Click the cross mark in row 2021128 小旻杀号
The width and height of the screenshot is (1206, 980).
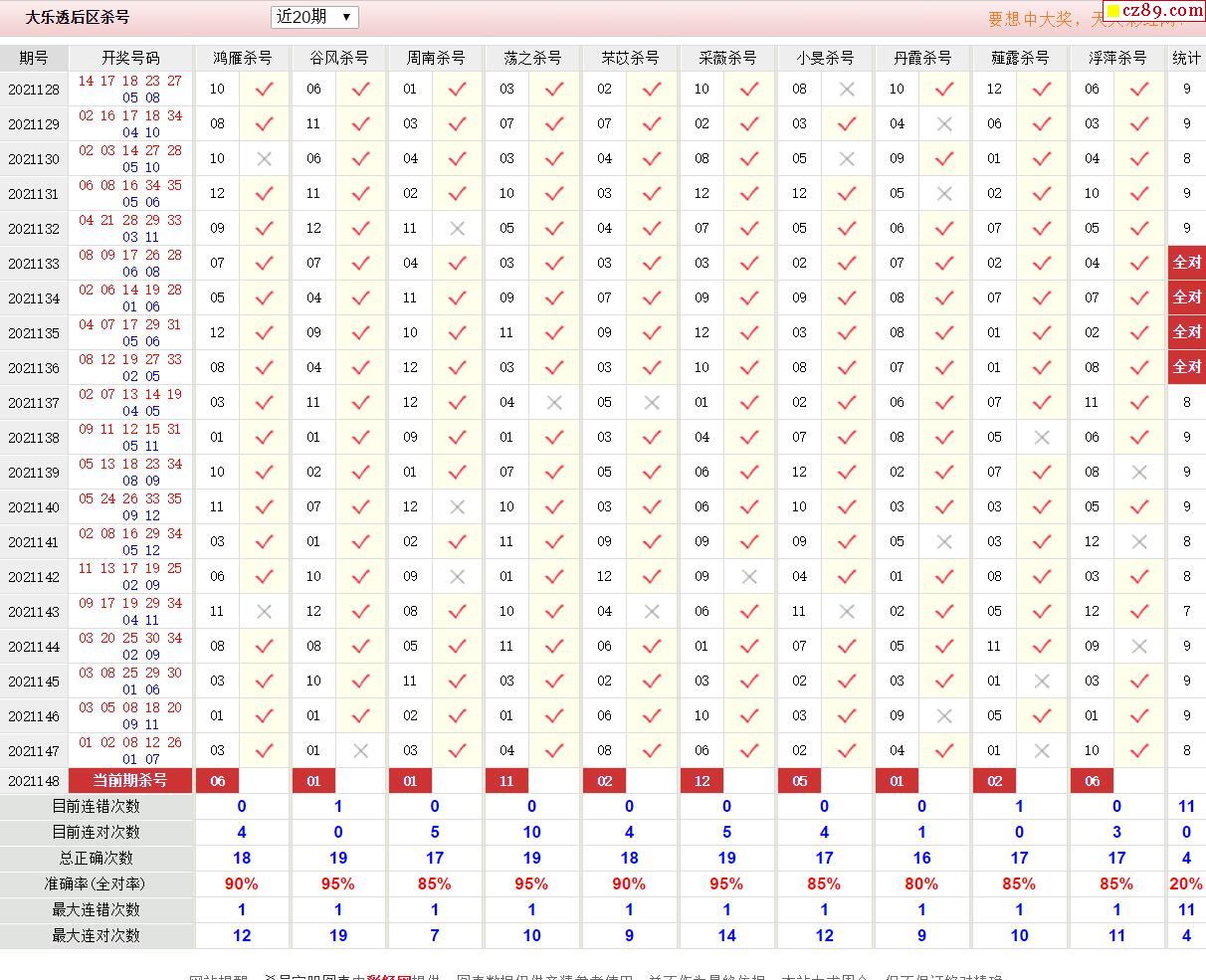click(847, 89)
